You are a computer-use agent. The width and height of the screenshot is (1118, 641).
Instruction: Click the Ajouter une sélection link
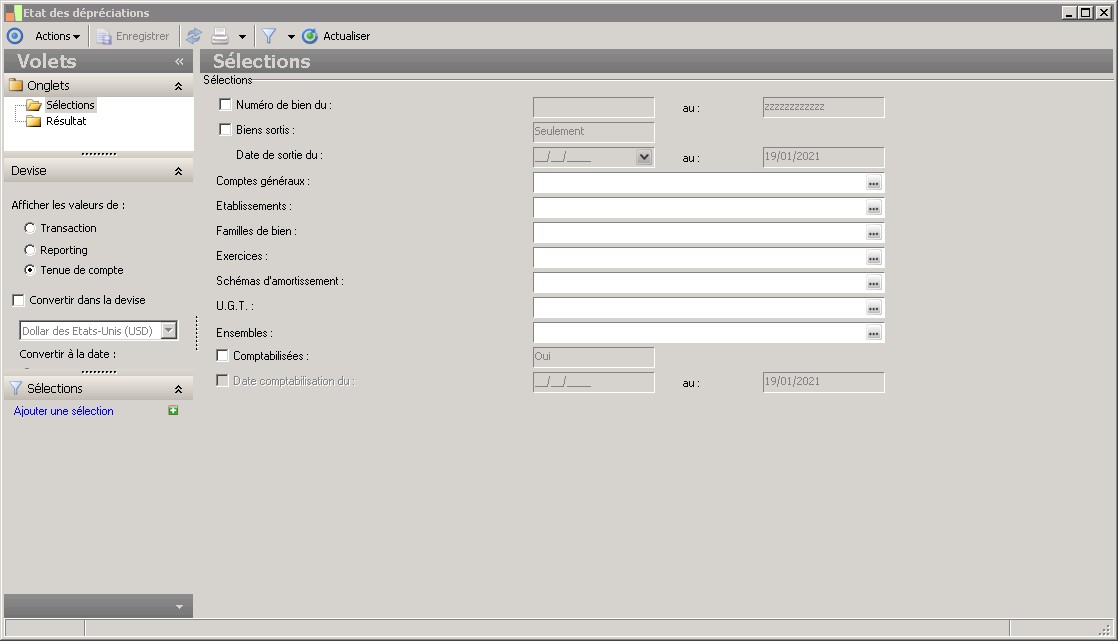[64, 411]
